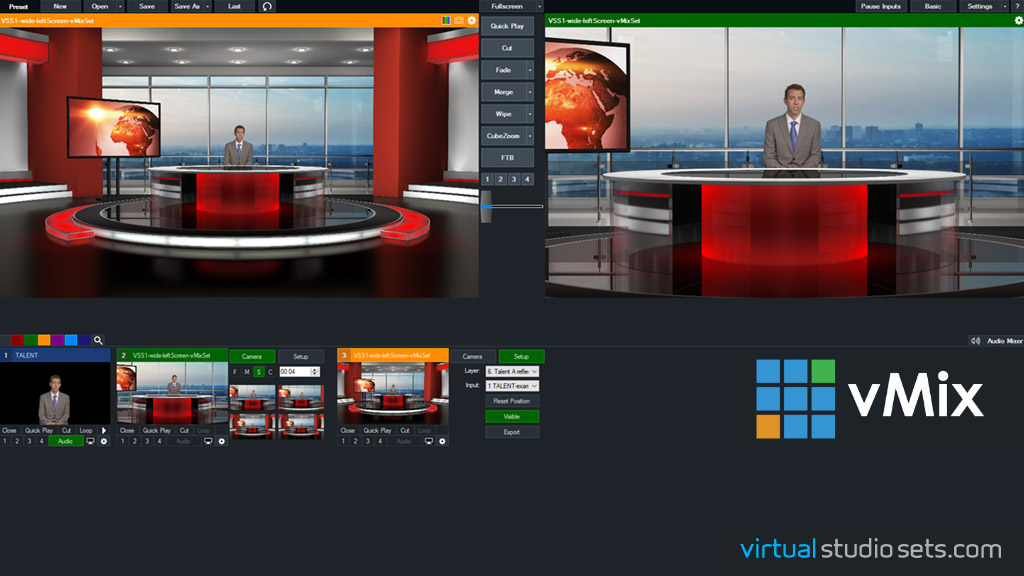The image size is (1024, 576).
Task: Expand the Settings dropdown arrow
Action: tap(1005, 7)
